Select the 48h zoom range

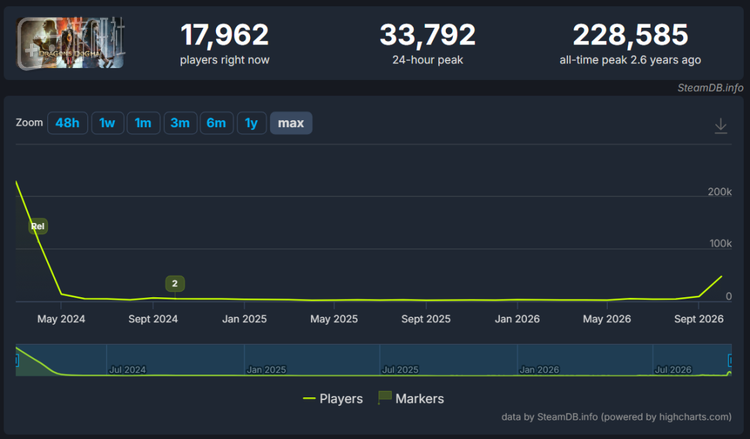[67, 123]
